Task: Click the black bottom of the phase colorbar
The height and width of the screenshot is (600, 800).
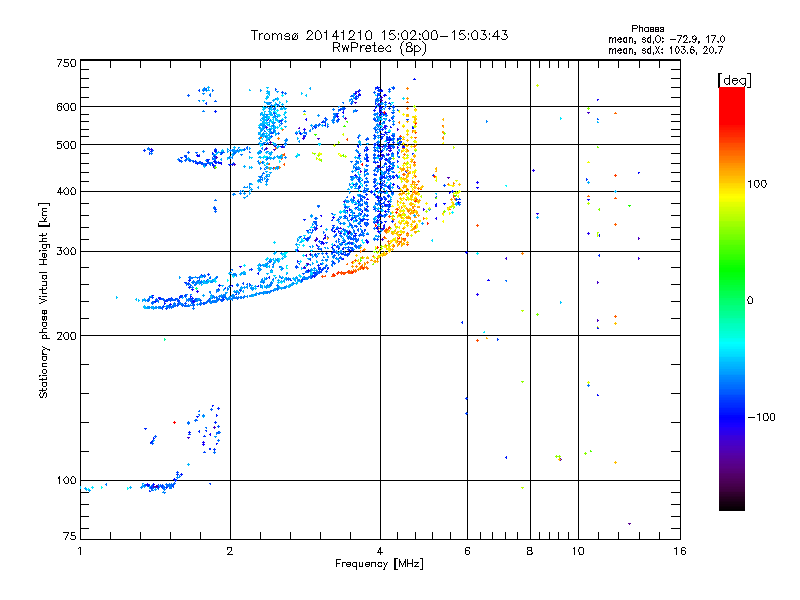Action: (732, 503)
